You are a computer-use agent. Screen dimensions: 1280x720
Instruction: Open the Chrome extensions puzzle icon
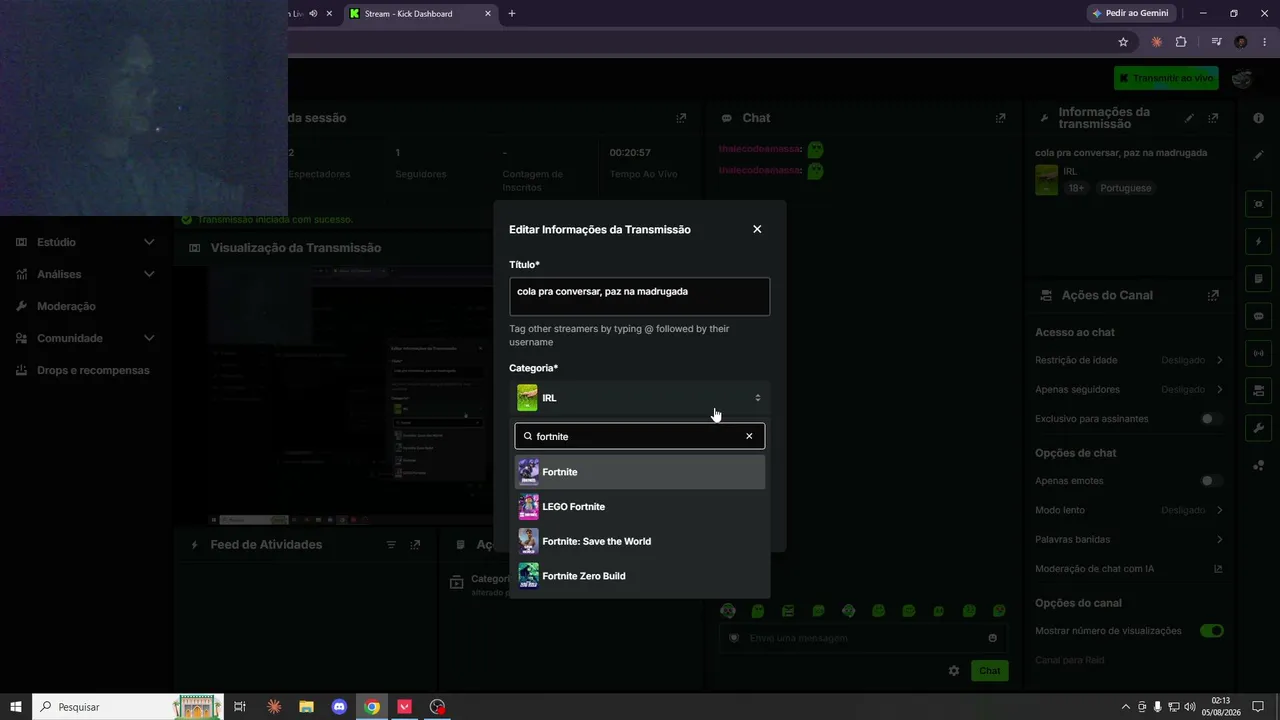pyautogui.click(x=1181, y=42)
